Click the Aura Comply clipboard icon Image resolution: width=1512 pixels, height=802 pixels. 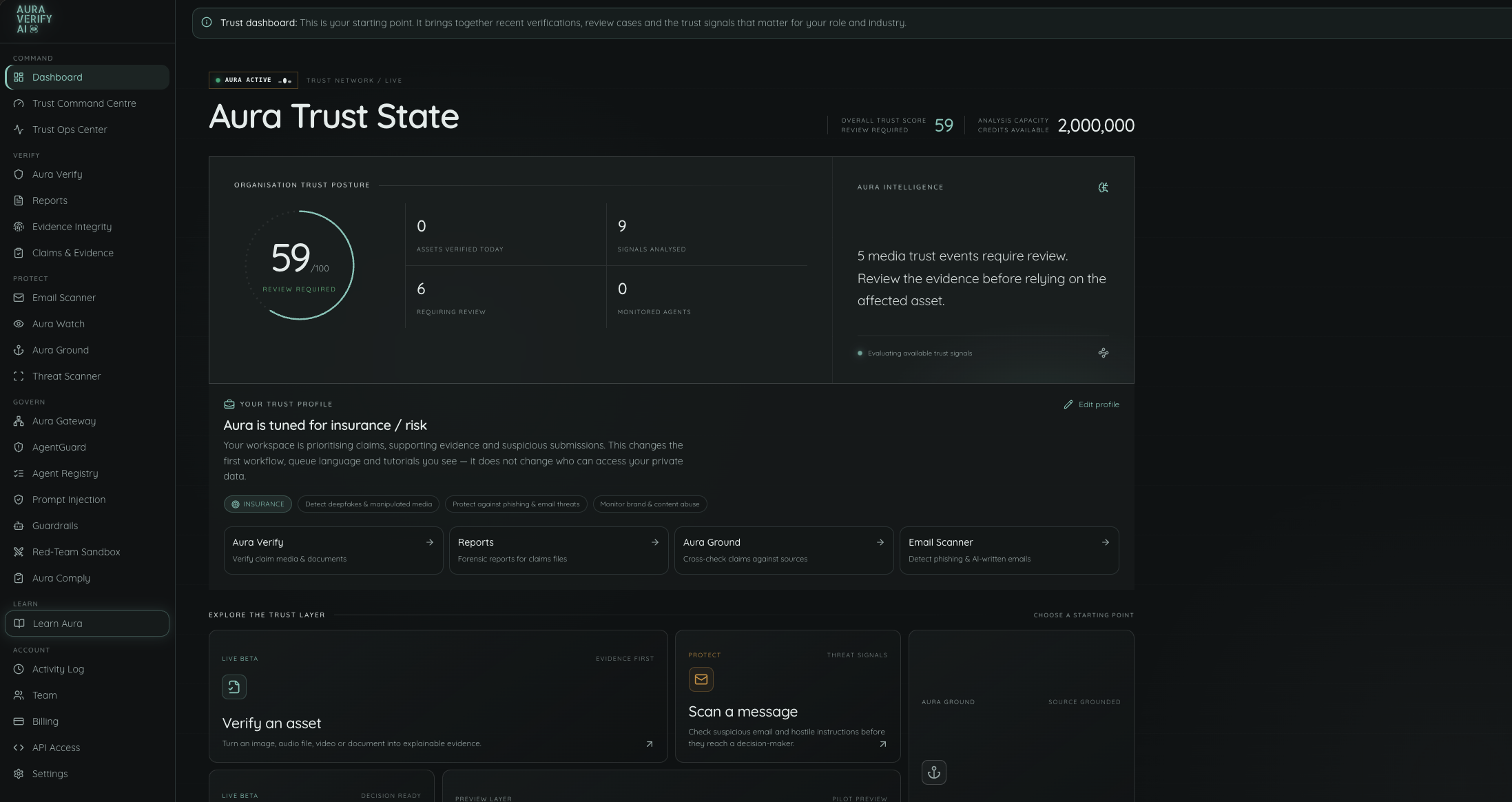[19, 578]
